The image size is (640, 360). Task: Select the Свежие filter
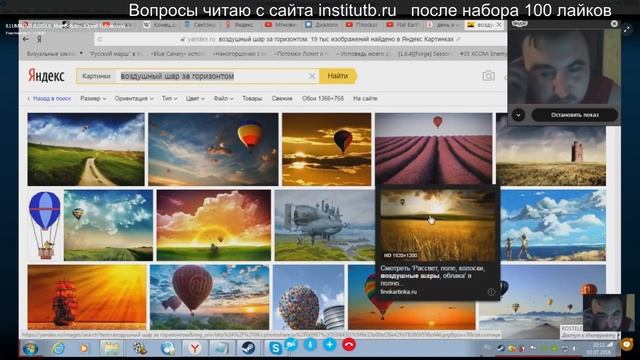pyautogui.click(x=282, y=98)
